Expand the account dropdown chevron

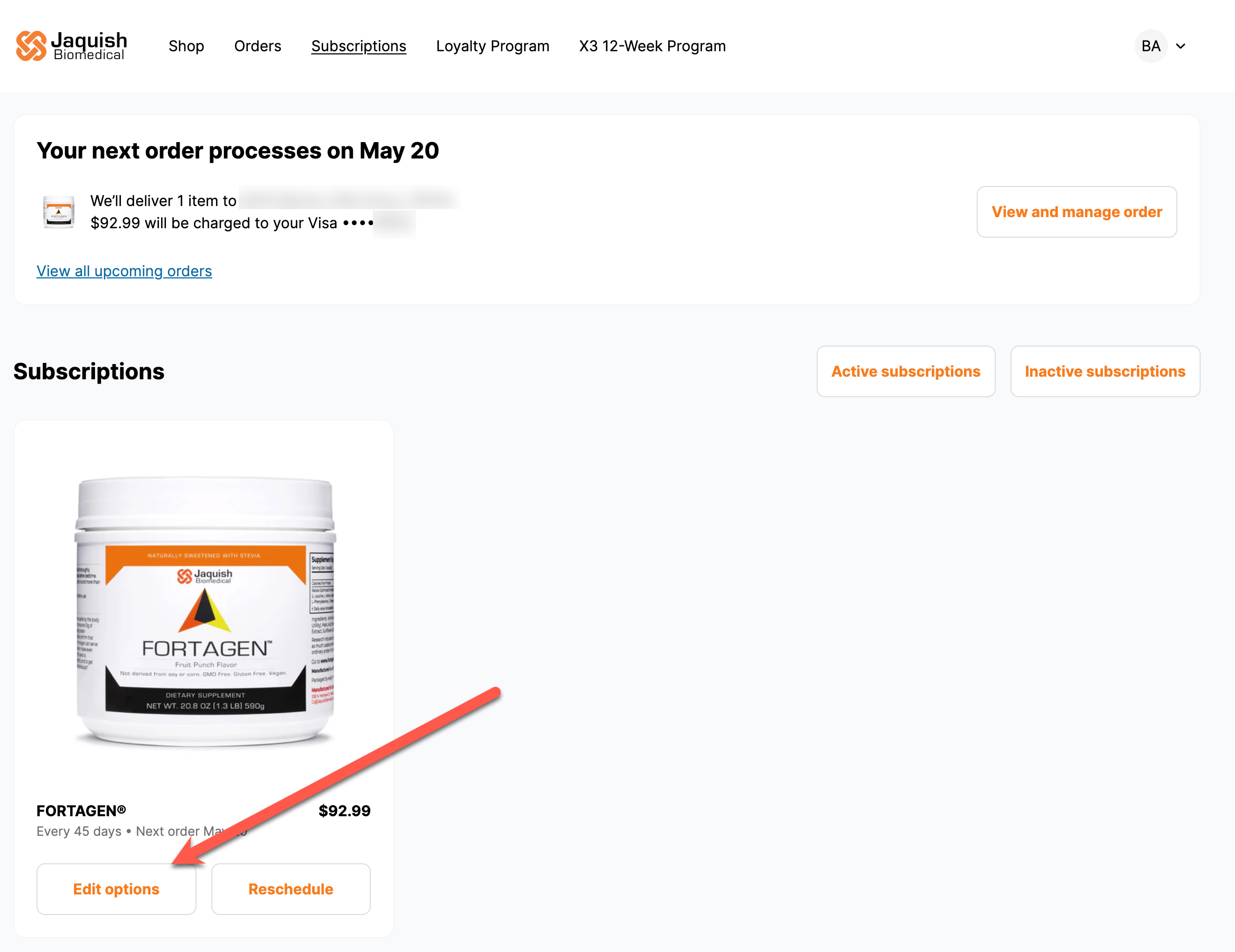click(1180, 46)
